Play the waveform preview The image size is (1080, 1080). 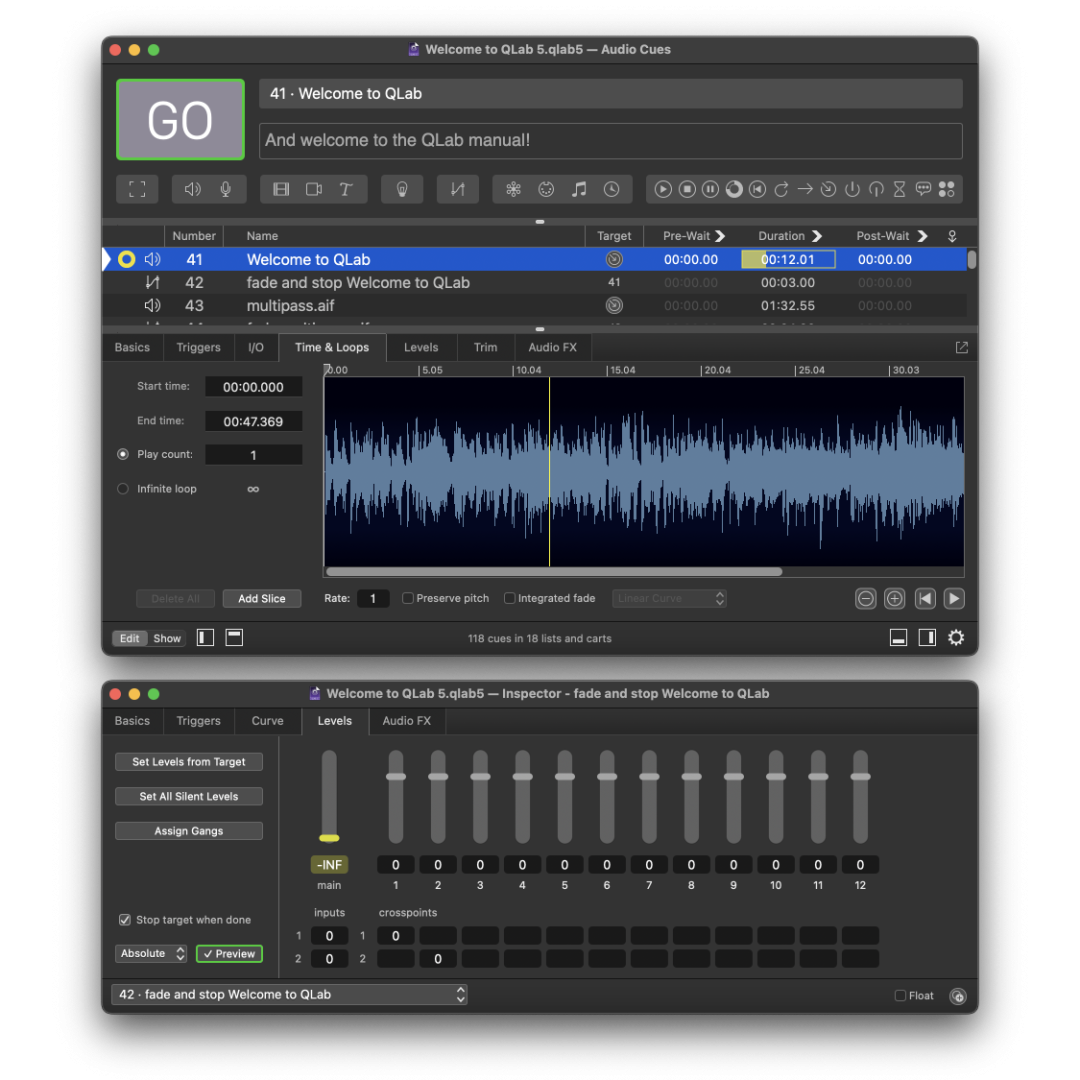coord(954,599)
